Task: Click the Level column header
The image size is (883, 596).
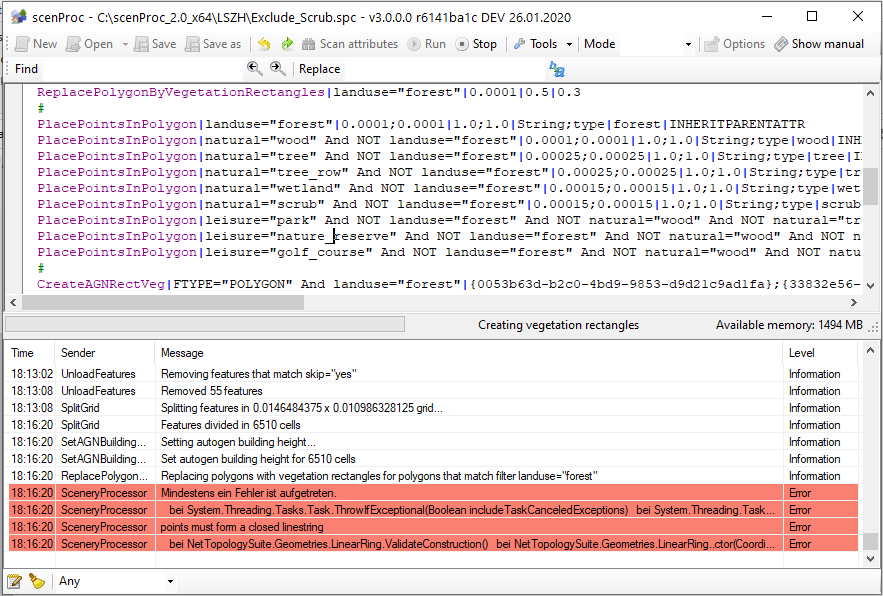Action: [820, 353]
